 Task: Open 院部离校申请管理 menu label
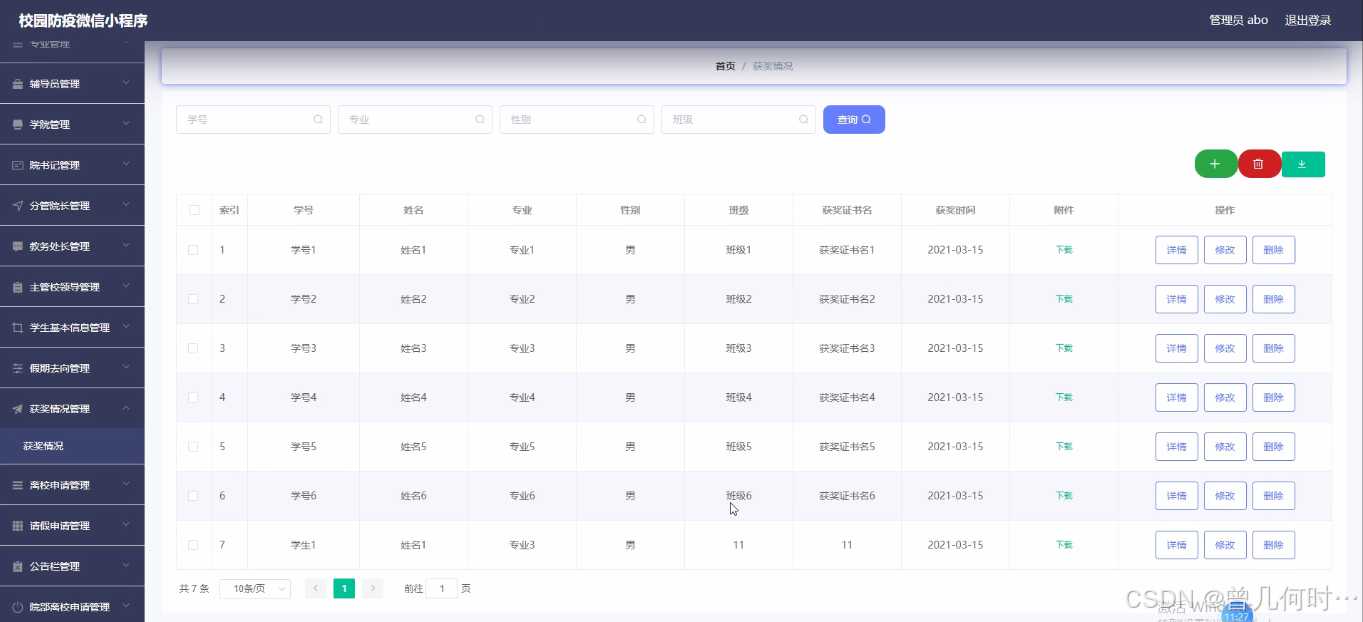point(70,607)
